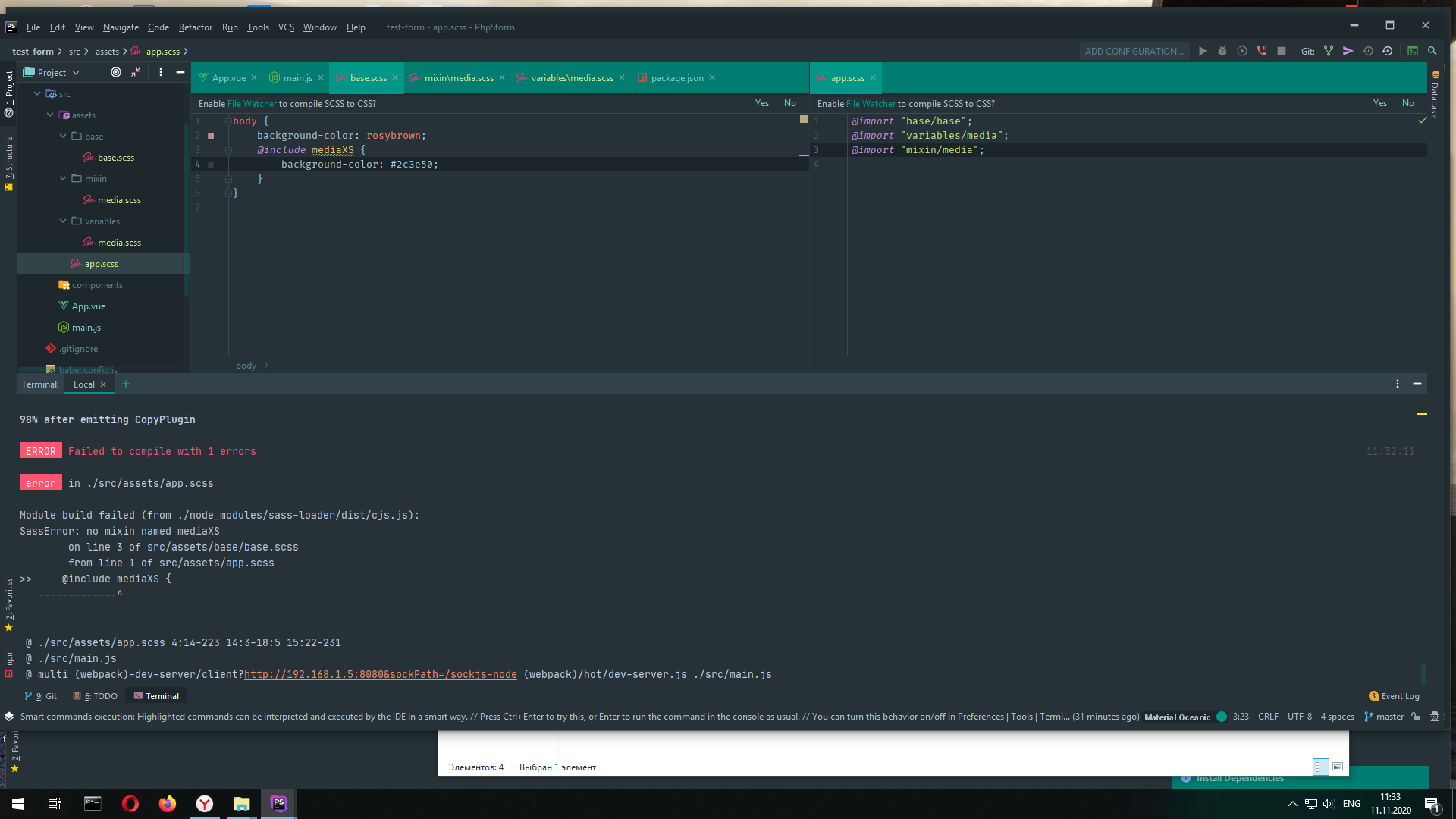
Task: Click the Debug bug icon
Action: pyautogui.click(x=1222, y=51)
